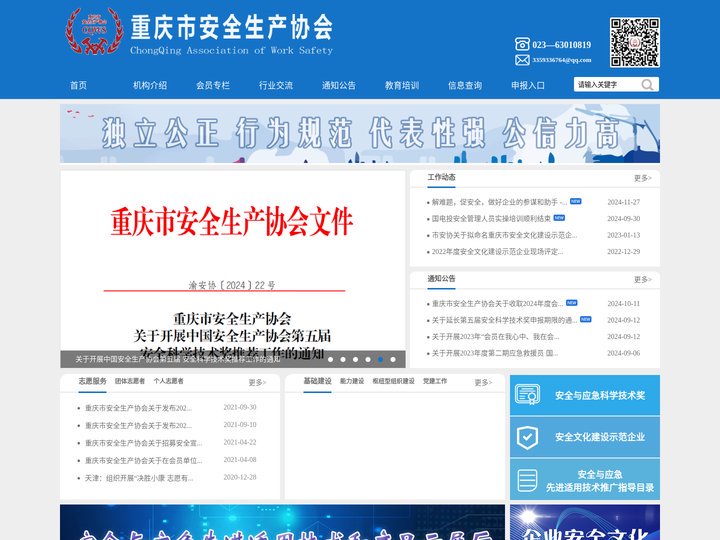Open the 安全文化建设示范企业 button

coord(585,437)
